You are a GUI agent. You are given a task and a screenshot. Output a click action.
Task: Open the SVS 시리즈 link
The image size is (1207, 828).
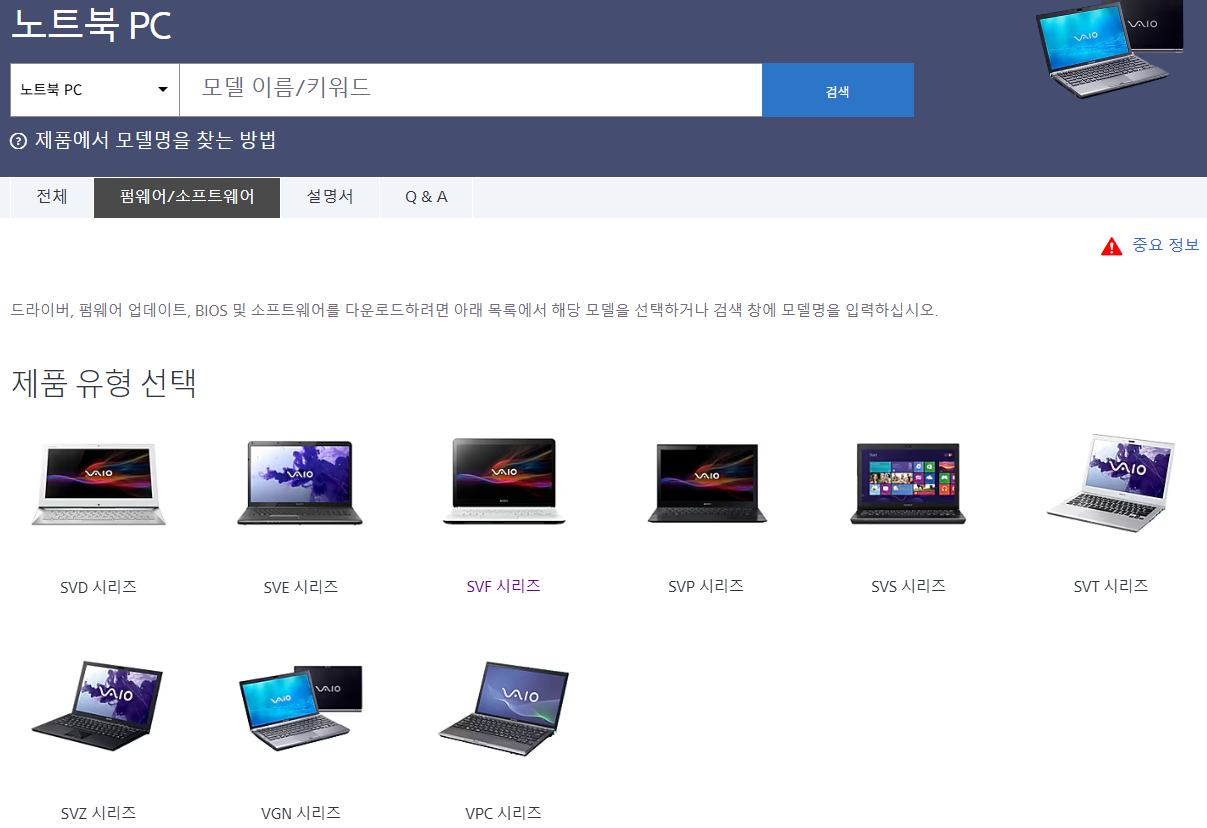tap(909, 586)
